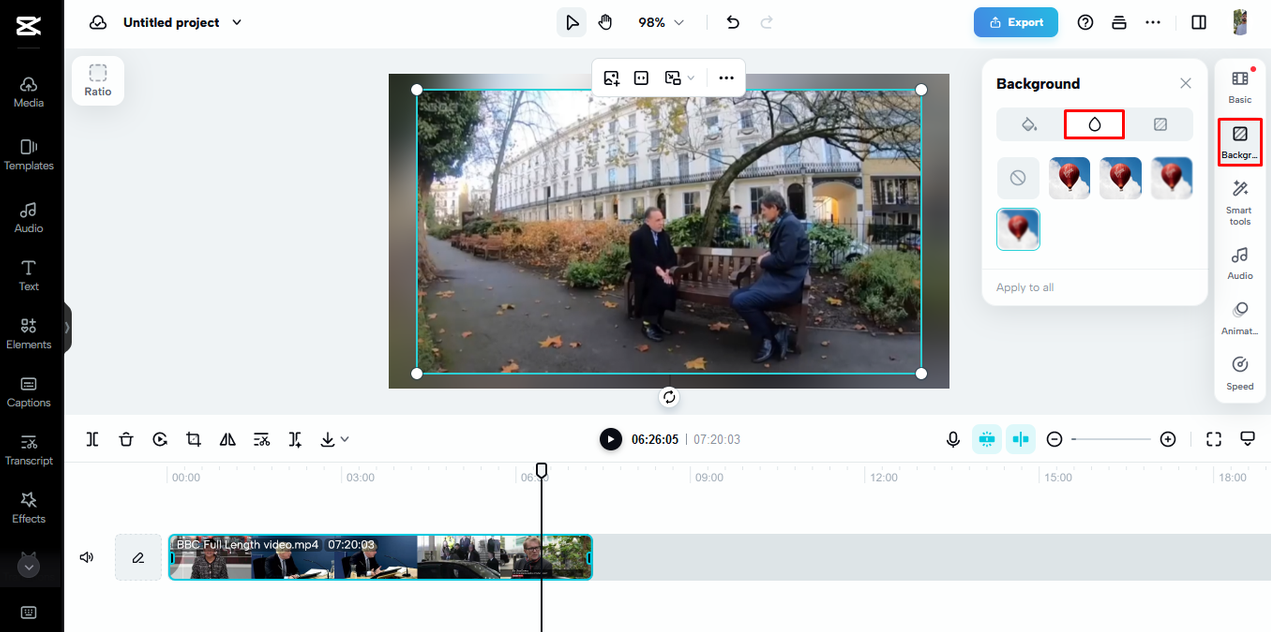Image resolution: width=1271 pixels, height=632 pixels.
Task: Open the Effects panel
Action: 29,508
